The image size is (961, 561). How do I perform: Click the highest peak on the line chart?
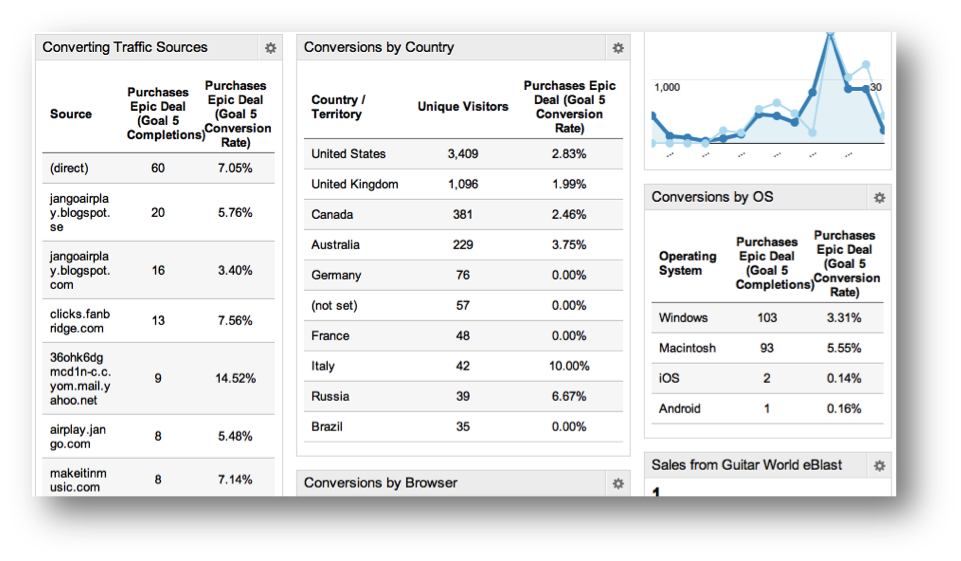pos(829,39)
